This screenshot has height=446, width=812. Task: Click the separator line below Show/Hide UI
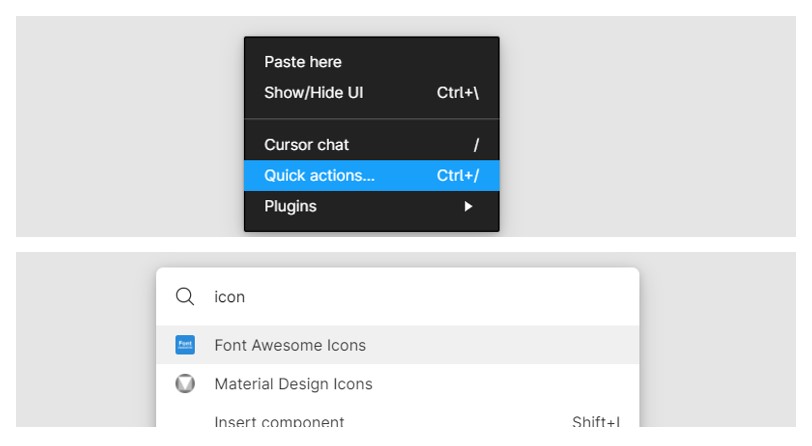[371, 119]
